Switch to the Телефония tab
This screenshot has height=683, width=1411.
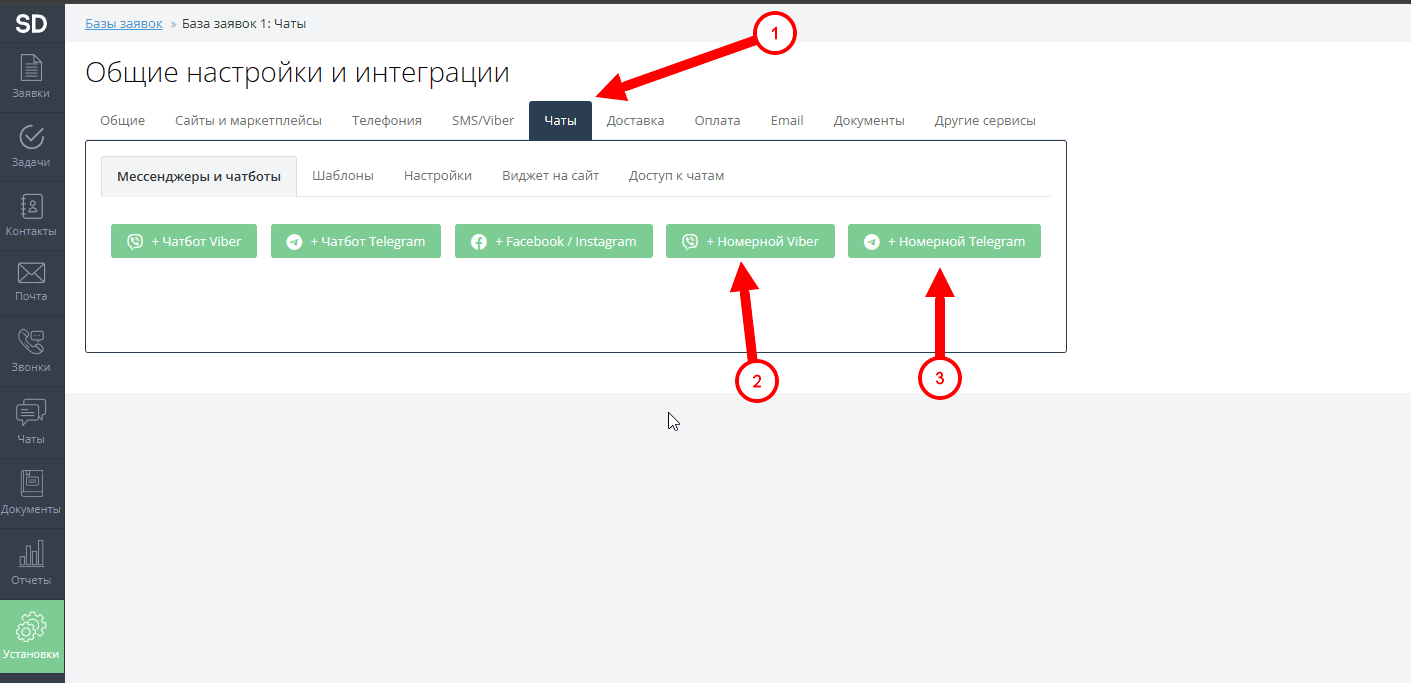pos(387,120)
